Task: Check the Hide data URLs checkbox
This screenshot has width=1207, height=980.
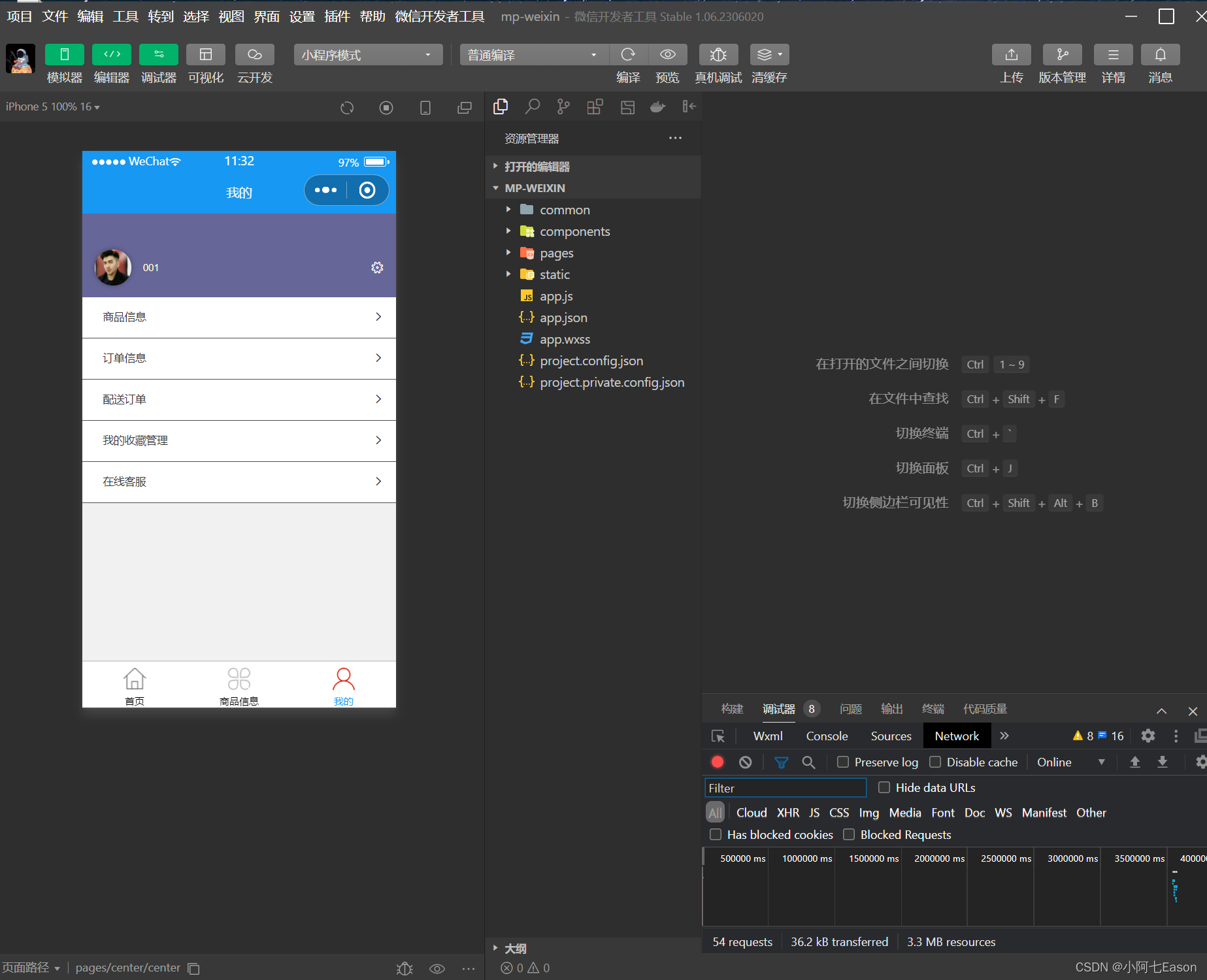Action: point(884,787)
